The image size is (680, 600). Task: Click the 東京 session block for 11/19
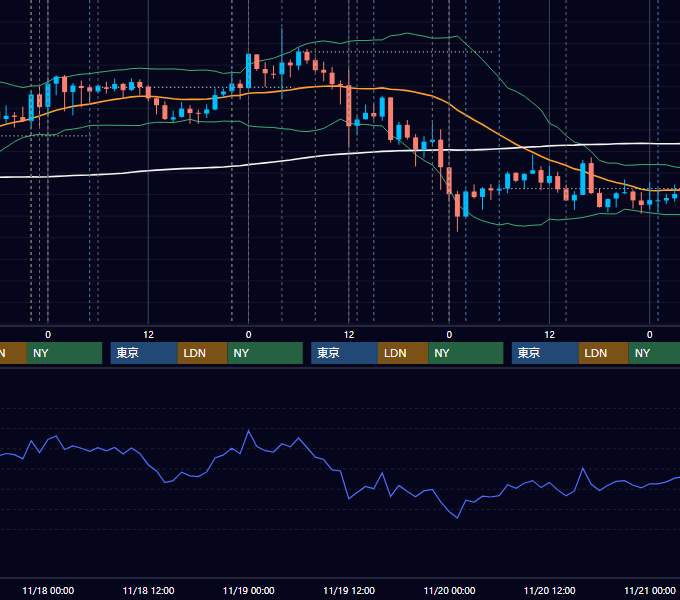coord(345,353)
